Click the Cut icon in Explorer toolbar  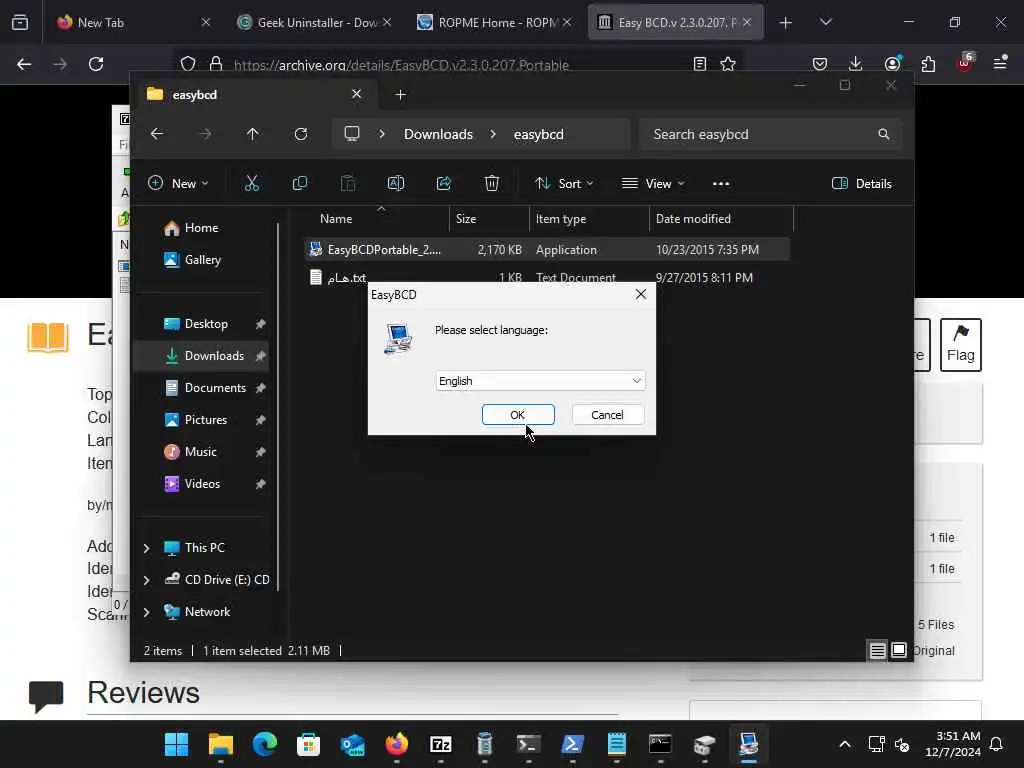tap(251, 184)
